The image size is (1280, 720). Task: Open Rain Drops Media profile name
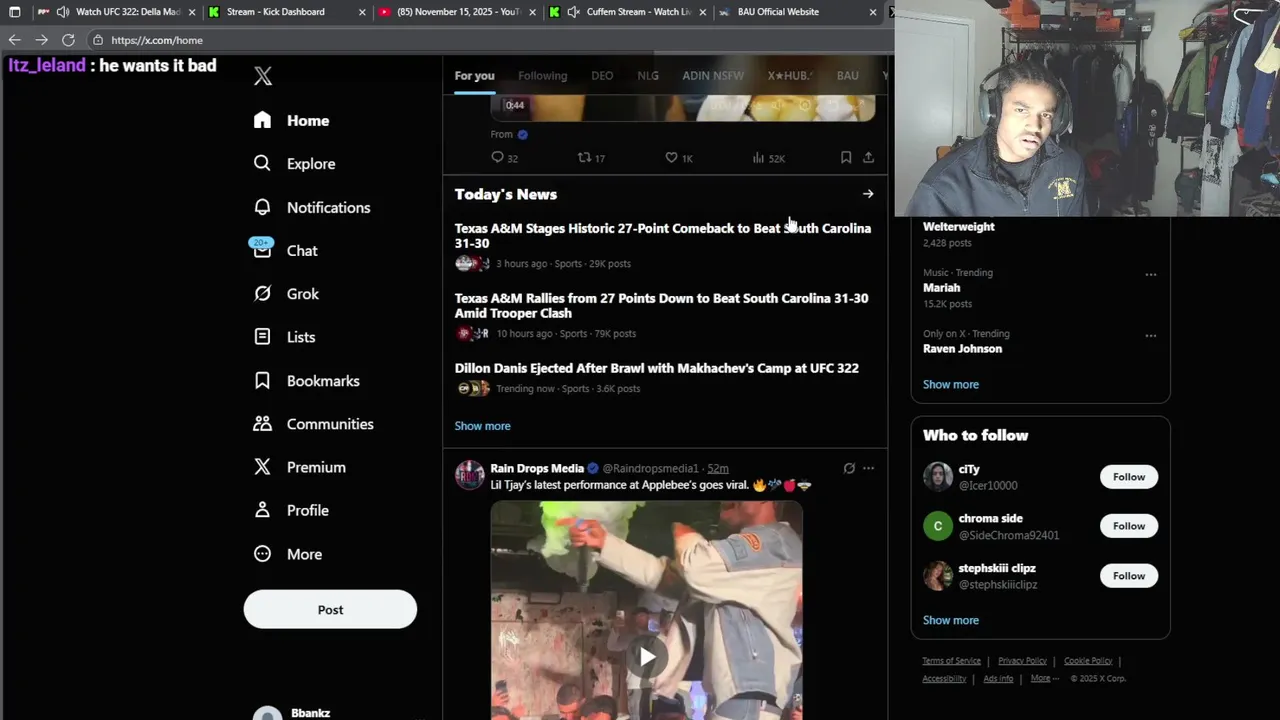537,468
